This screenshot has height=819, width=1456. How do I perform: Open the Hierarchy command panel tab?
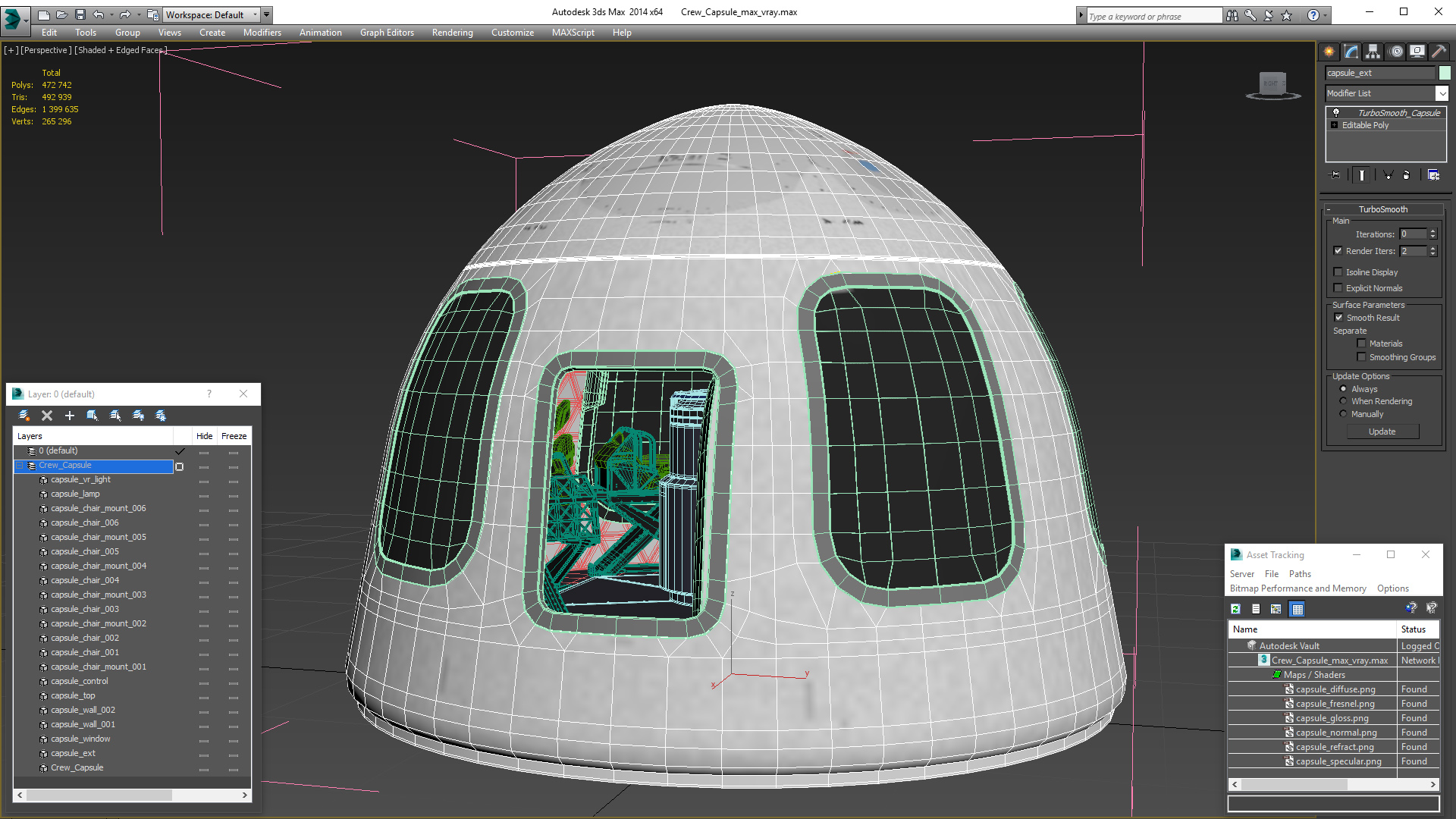tap(1373, 52)
